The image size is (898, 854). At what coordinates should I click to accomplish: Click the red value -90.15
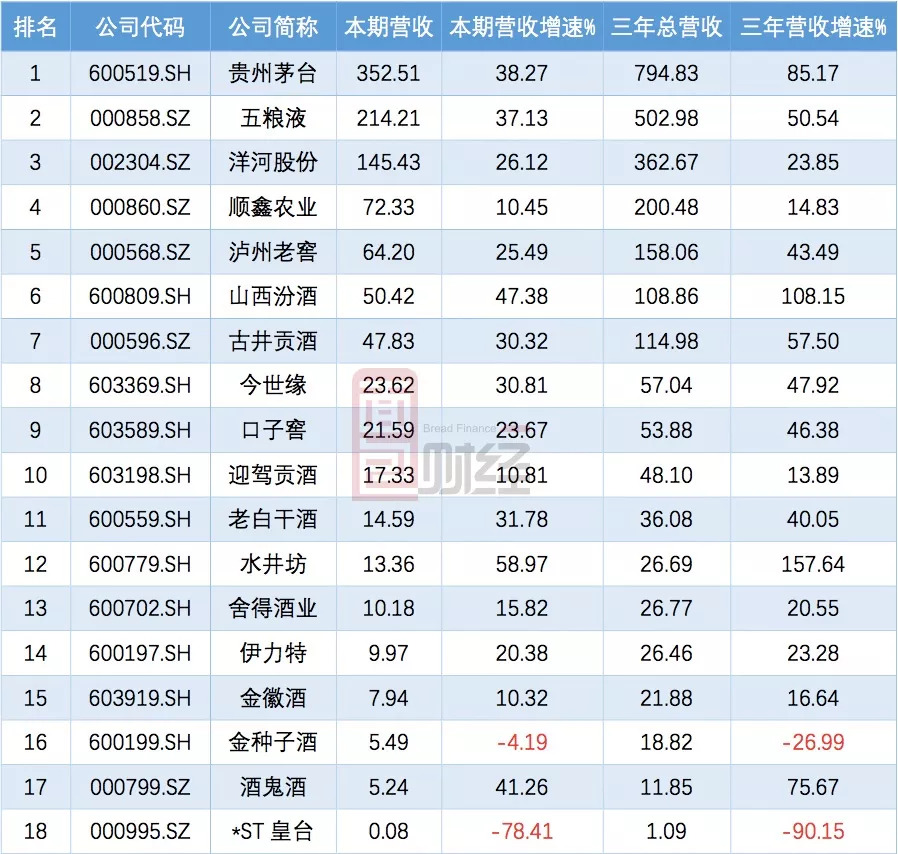pyautogui.click(x=813, y=831)
